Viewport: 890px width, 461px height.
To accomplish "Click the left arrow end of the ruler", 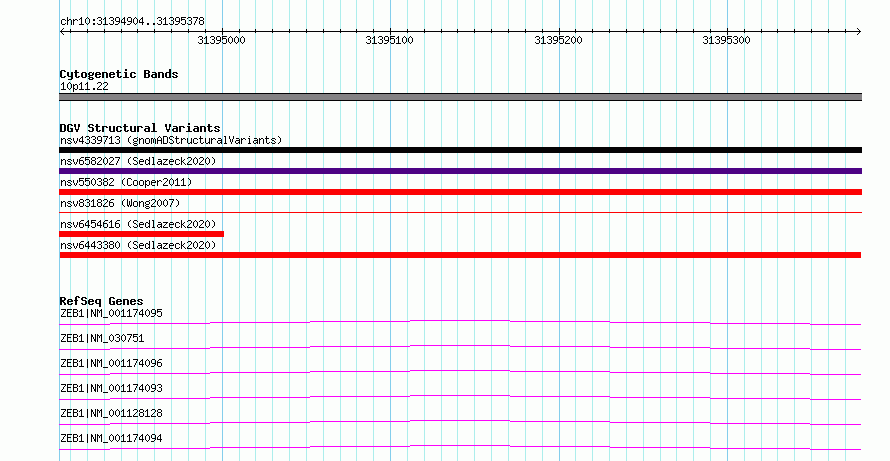I will (x=63, y=31).
